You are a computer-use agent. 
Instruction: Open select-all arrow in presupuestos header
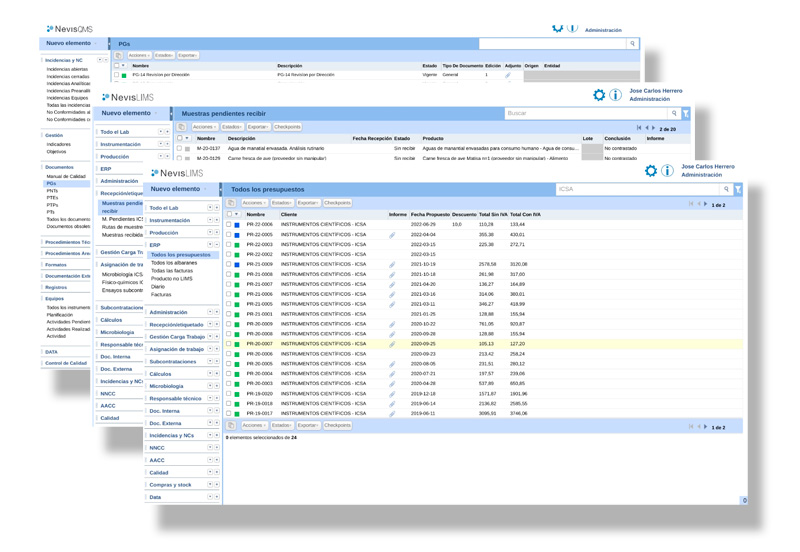(x=237, y=214)
